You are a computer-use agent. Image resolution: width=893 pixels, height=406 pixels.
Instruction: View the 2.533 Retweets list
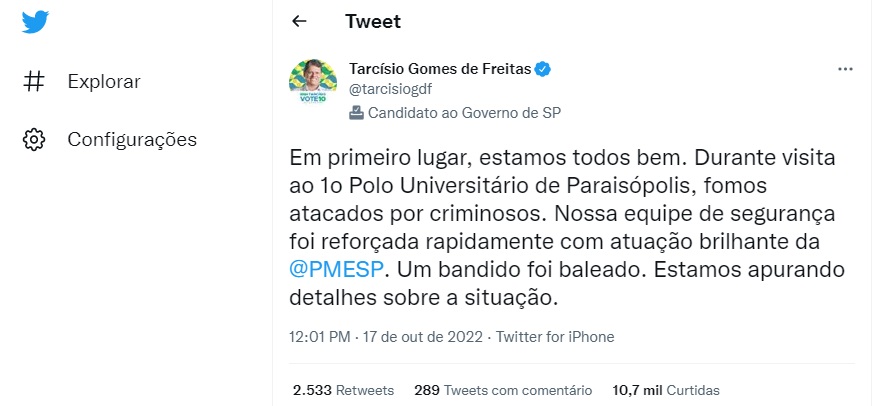coord(343,390)
